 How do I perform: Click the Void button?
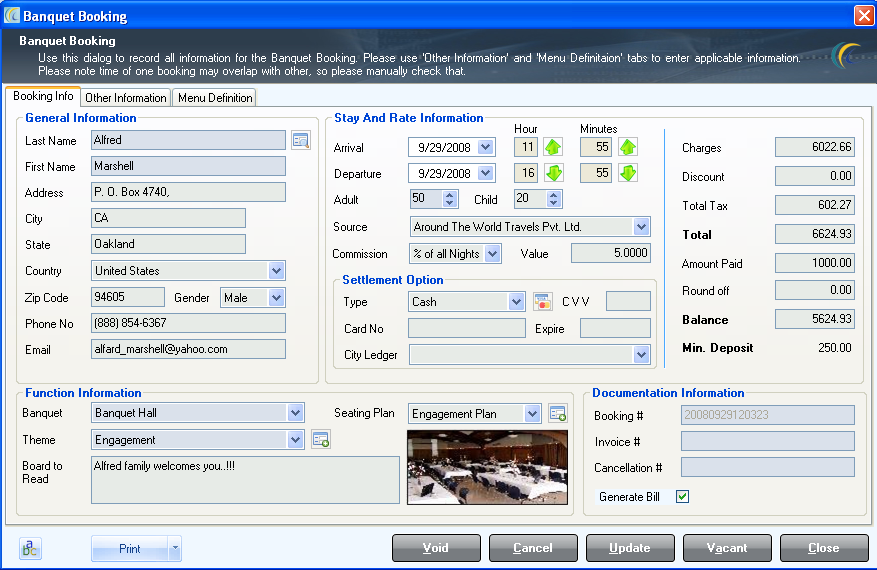click(435, 548)
